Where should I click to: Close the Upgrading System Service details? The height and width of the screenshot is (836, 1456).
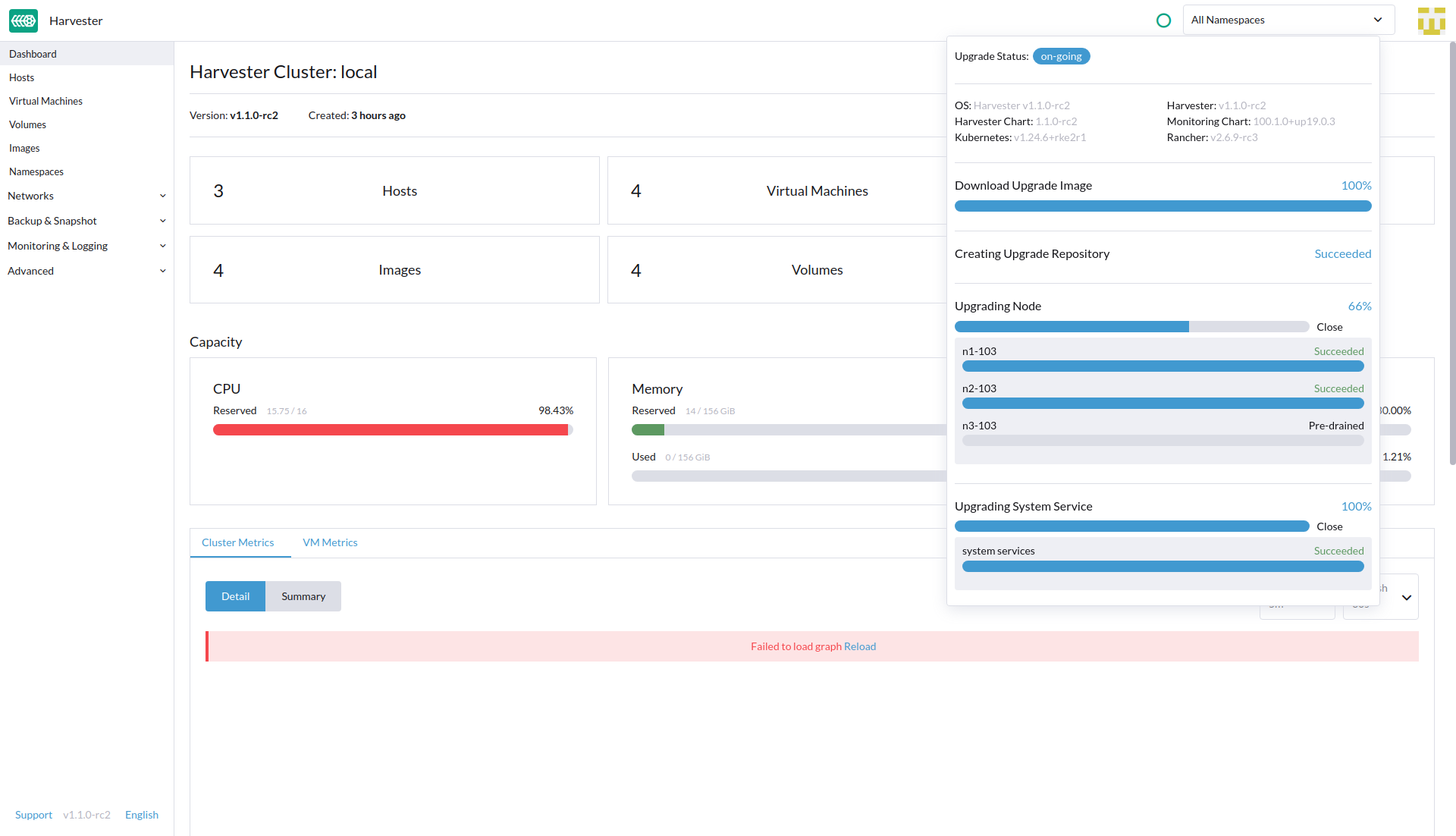(1329, 526)
